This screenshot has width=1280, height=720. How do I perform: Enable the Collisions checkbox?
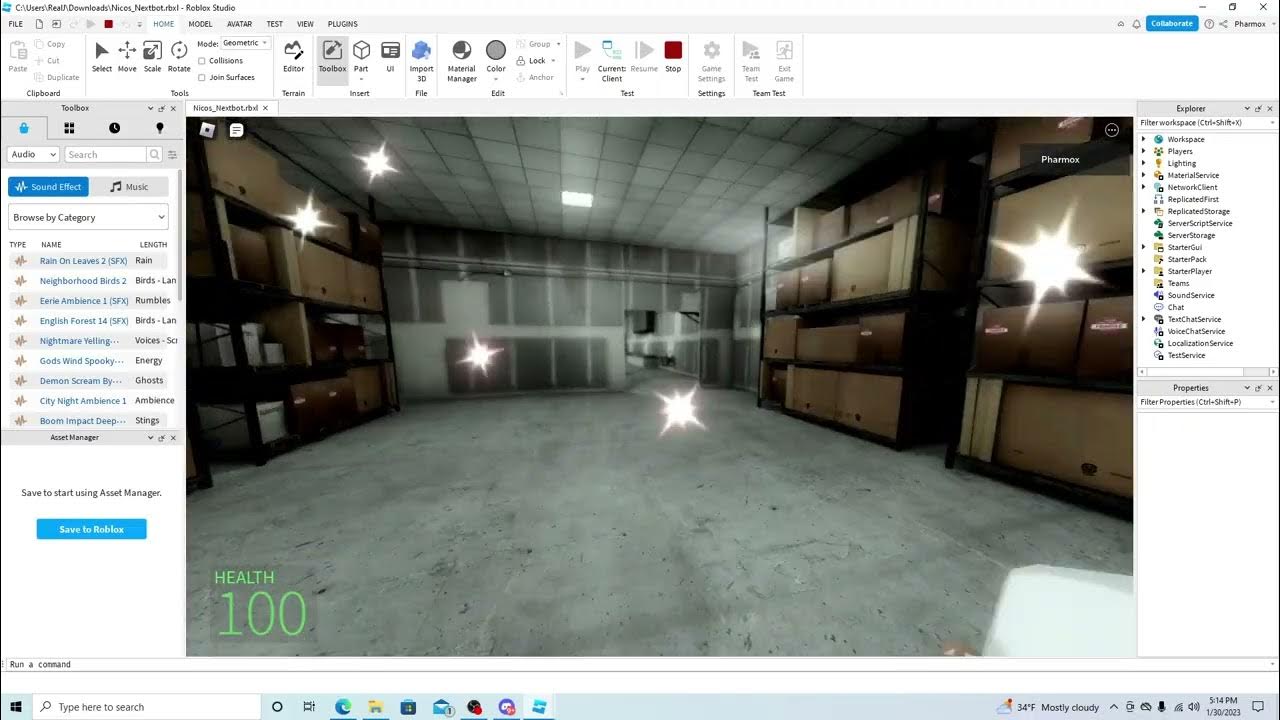pyautogui.click(x=202, y=61)
